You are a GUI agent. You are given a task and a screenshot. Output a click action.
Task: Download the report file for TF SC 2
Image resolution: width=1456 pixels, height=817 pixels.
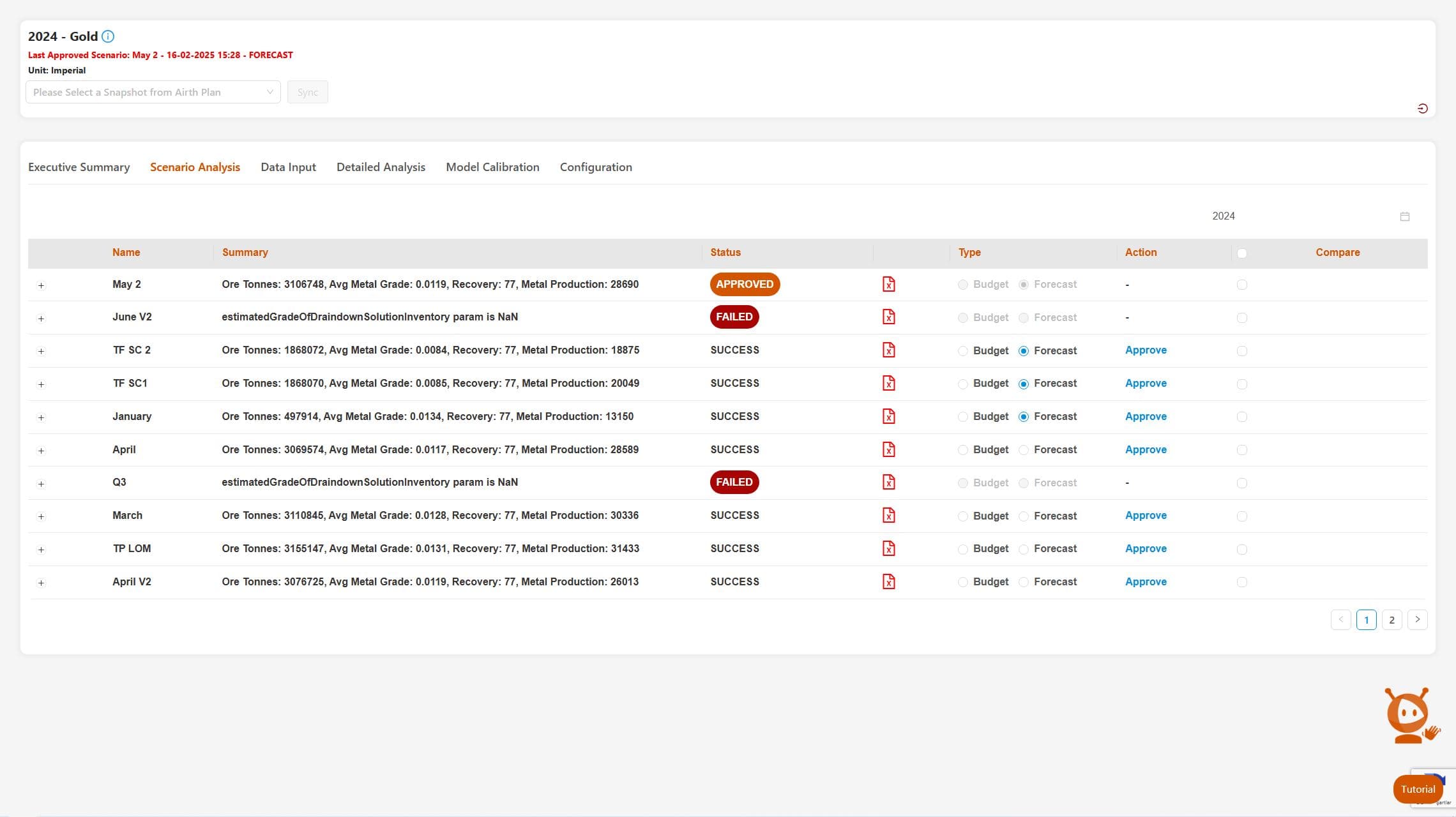click(888, 350)
